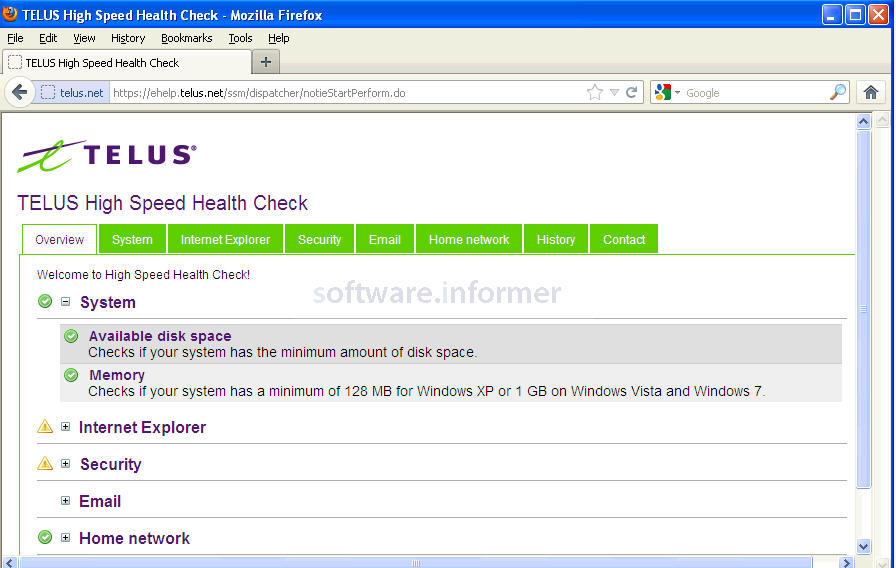Click the Email section heading
The height and width of the screenshot is (568, 896).
click(x=100, y=501)
